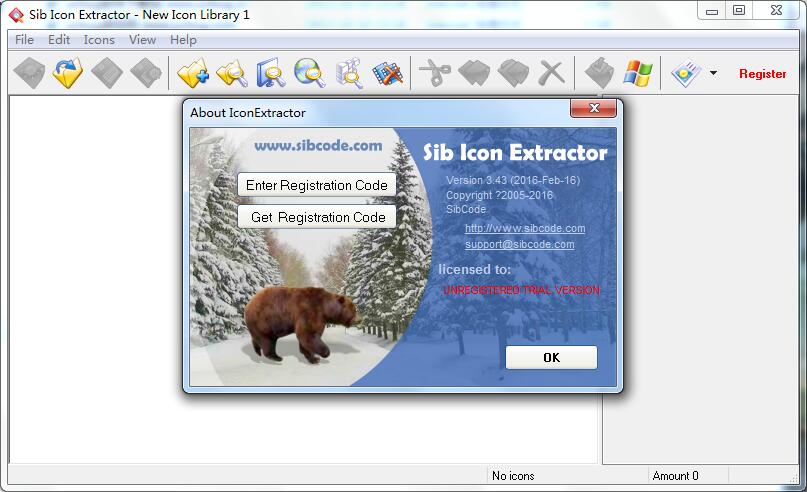Click the first grayed Save library diamond icon

coord(107,73)
